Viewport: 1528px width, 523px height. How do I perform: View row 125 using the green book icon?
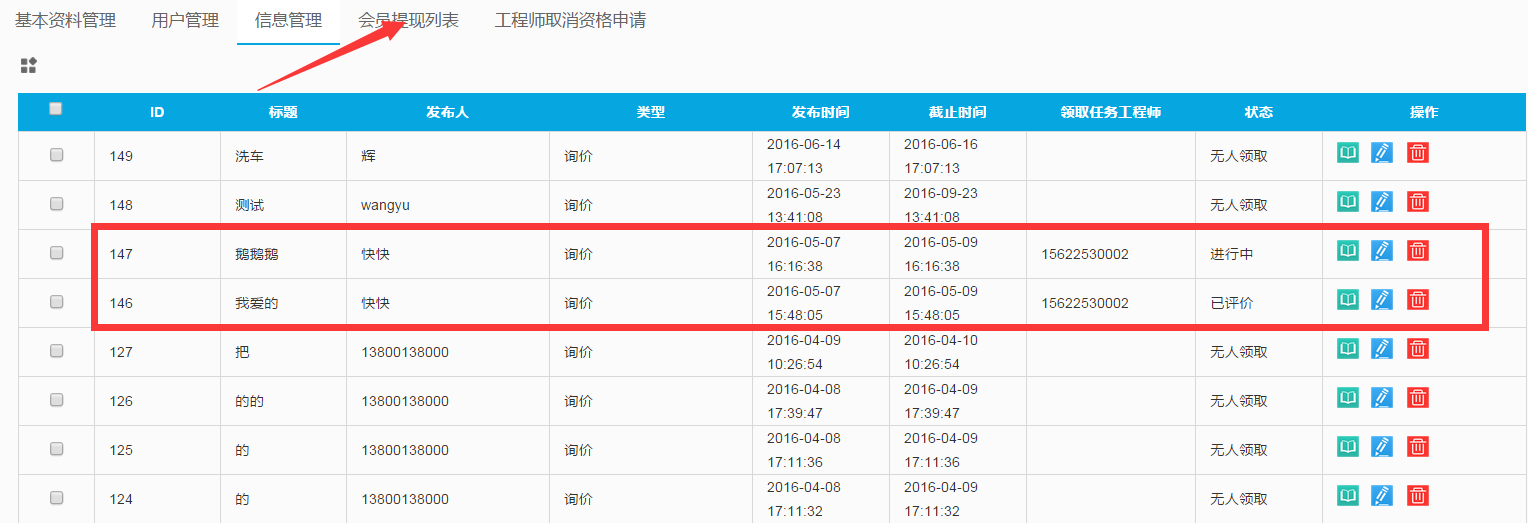pos(1348,446)
